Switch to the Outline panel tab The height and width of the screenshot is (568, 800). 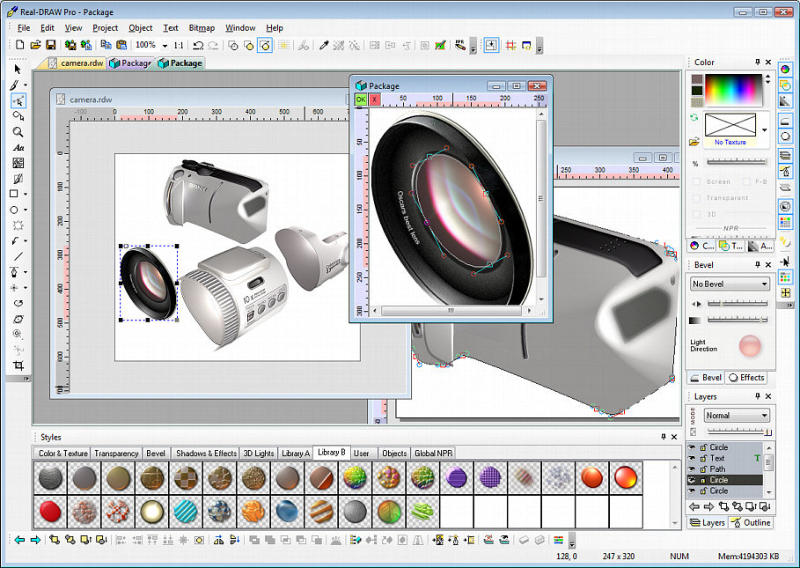tap(750, 523)
